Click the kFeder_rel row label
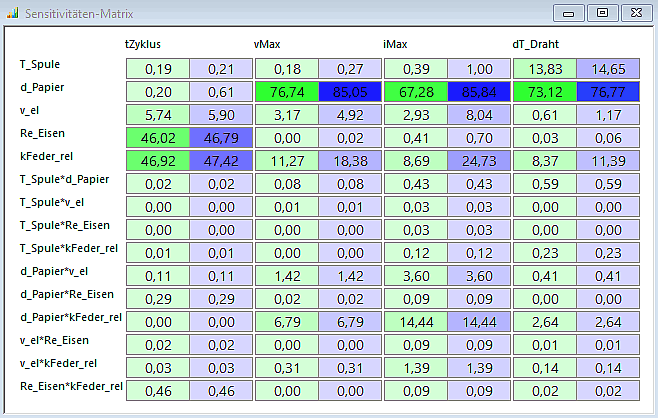 tap(46, 156)
